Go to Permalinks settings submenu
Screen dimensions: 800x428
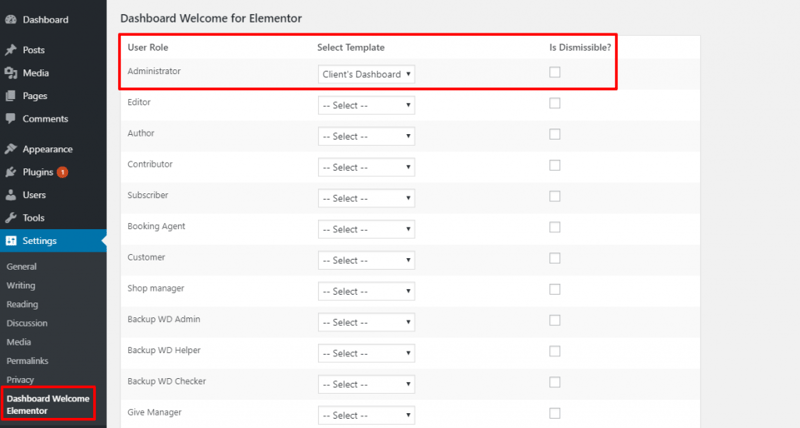point(28,361)
